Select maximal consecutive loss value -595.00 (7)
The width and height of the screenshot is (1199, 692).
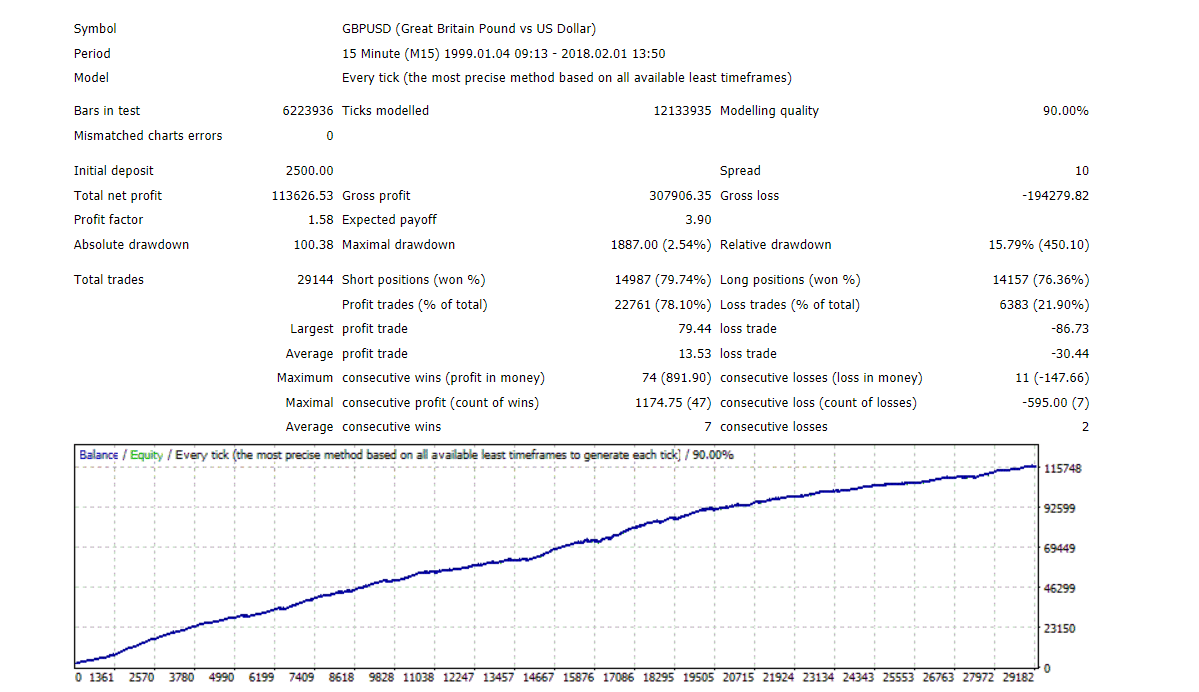pos(1055,403)
